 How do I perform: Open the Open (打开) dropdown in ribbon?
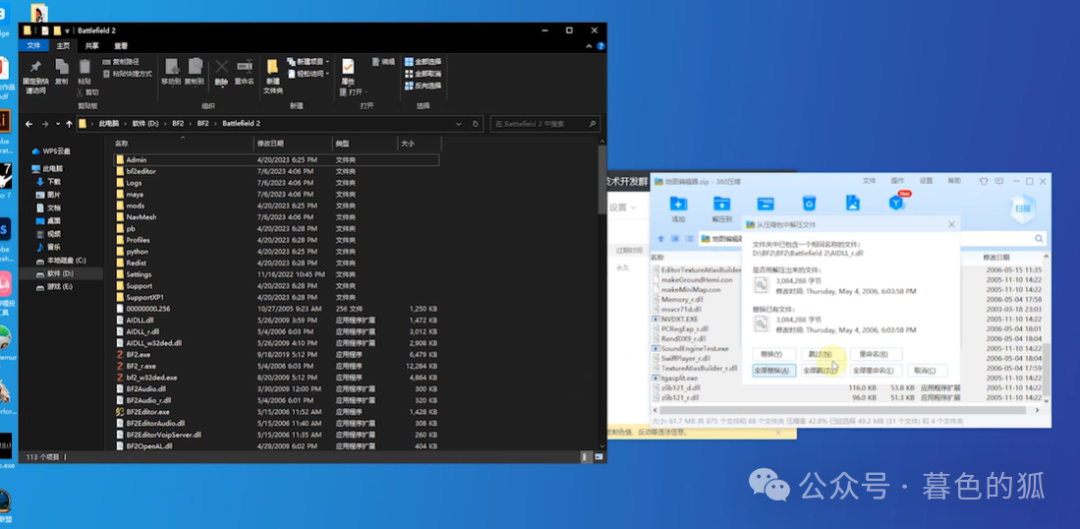click(354, 92)
